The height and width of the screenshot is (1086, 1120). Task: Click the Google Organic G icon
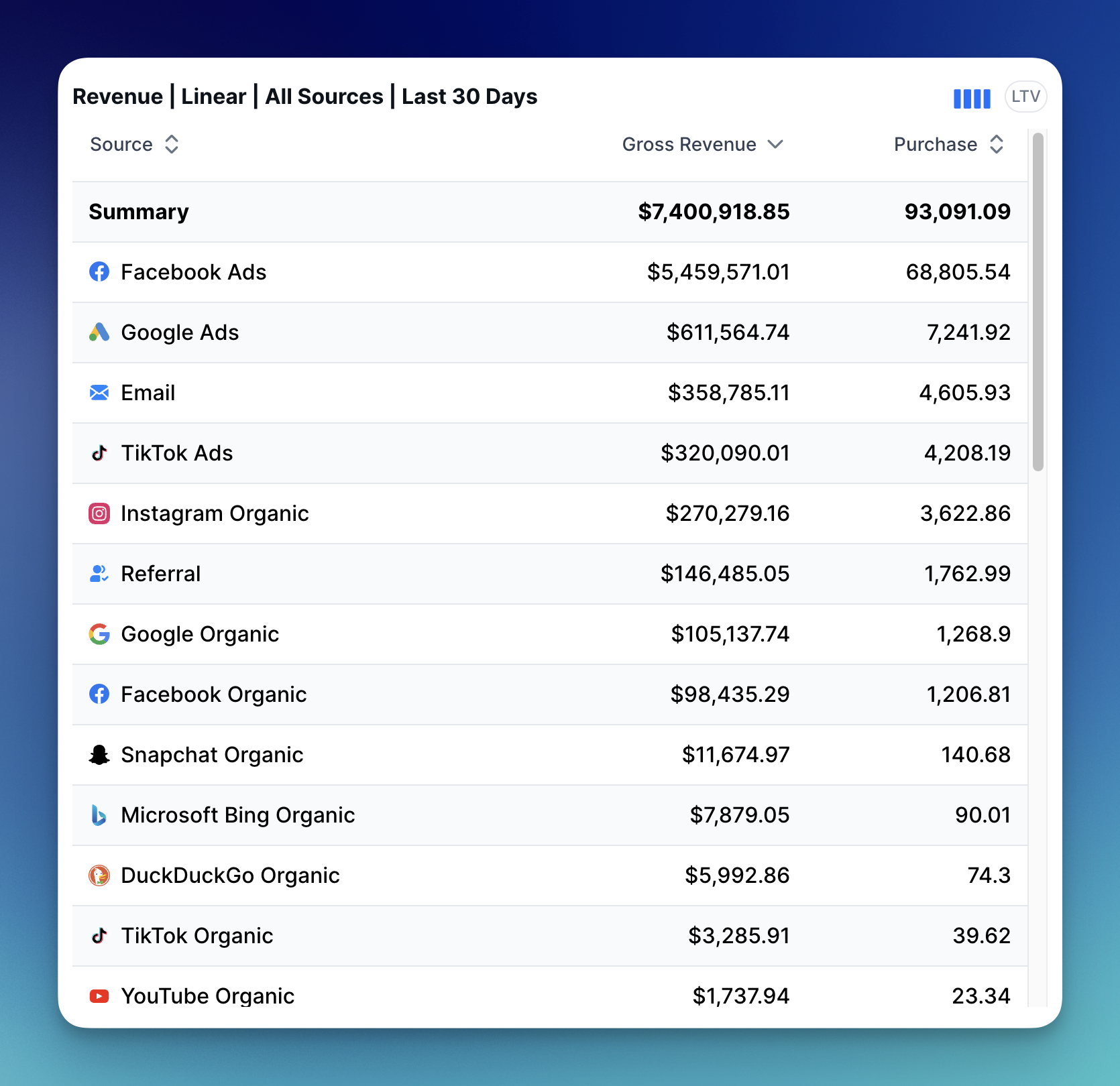(99, 634)
